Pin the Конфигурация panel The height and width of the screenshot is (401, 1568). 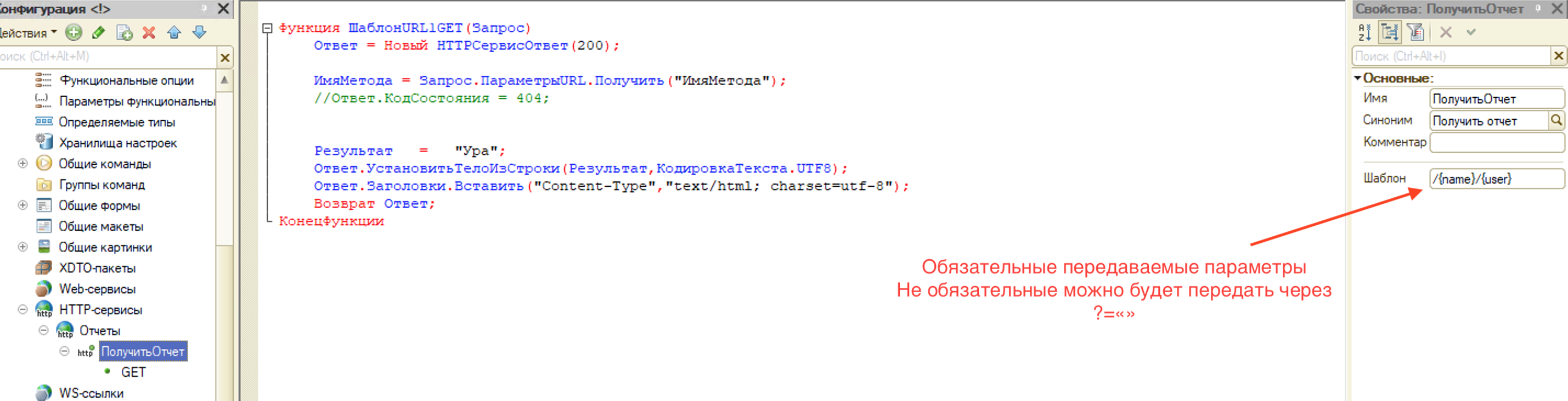click(204, 8)
